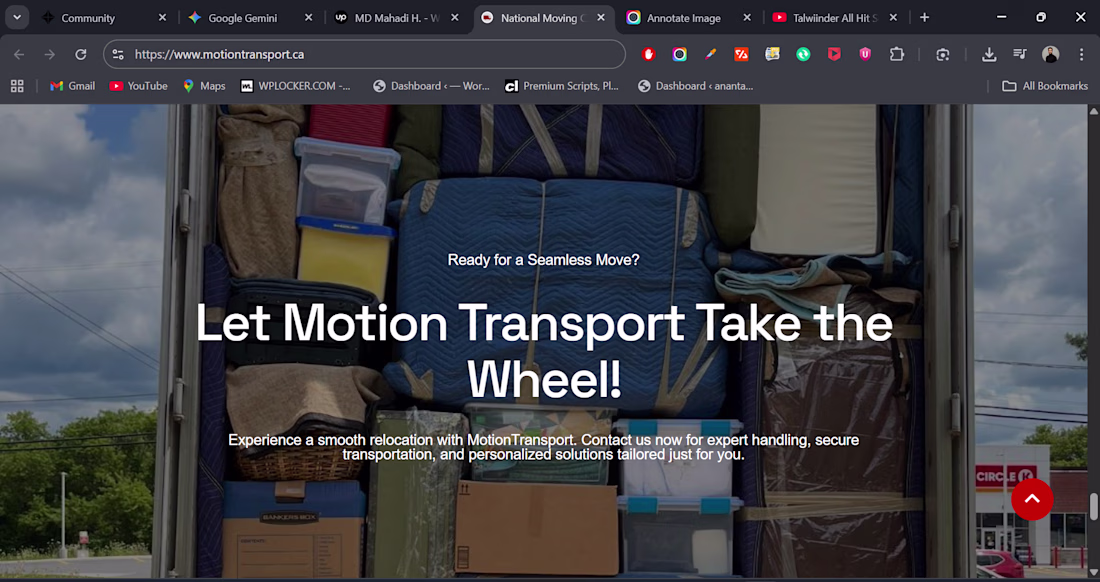The height and width of the screenshot is (582, 1100).
Task: Open the browser Downloads icon
Action: (989, 55)
